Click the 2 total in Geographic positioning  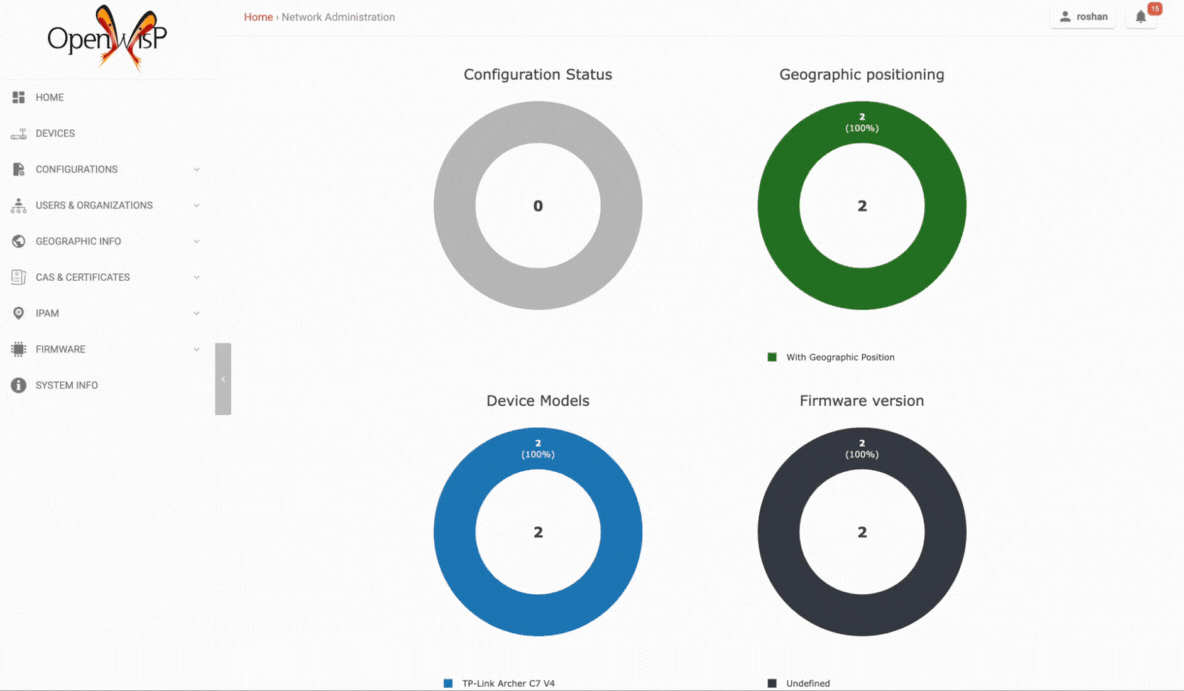click(862, 205)
